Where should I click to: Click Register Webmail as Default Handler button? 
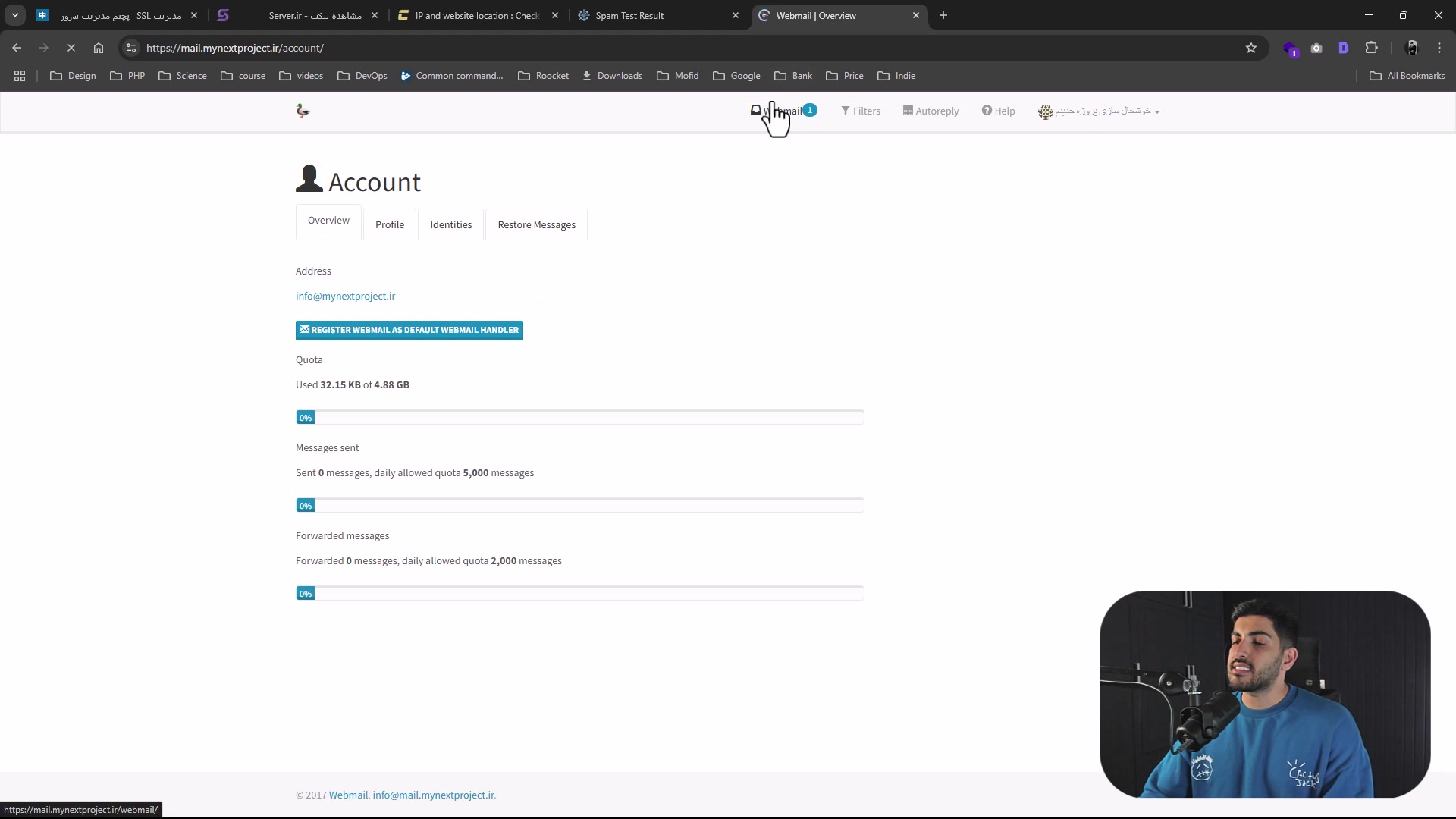coord(409,330)
